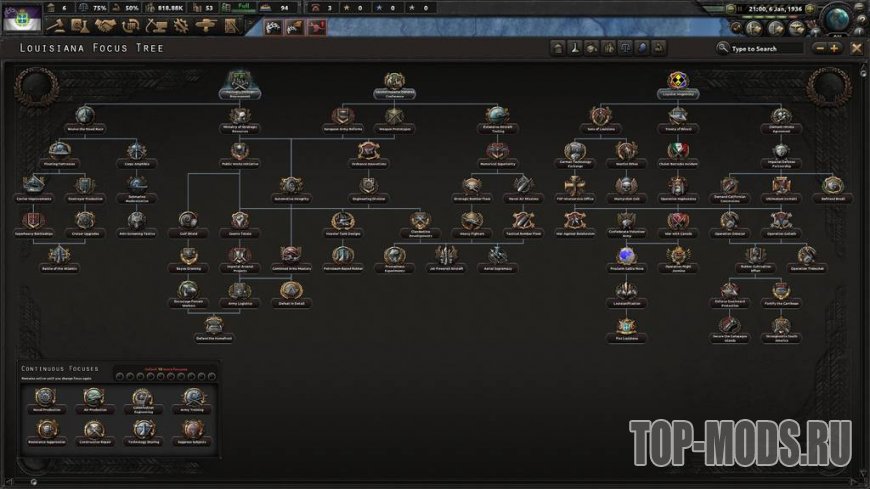Select the Air Production continuous focus
The image size is (870, 489).
92,397
